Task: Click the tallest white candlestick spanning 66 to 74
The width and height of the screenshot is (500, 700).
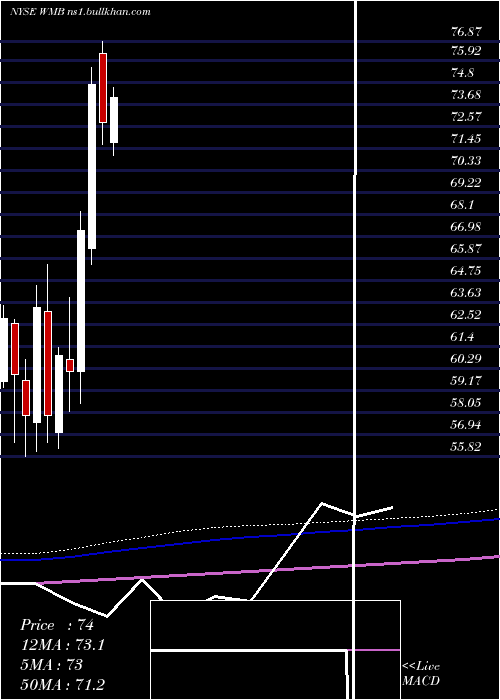Action: [92, 166]
